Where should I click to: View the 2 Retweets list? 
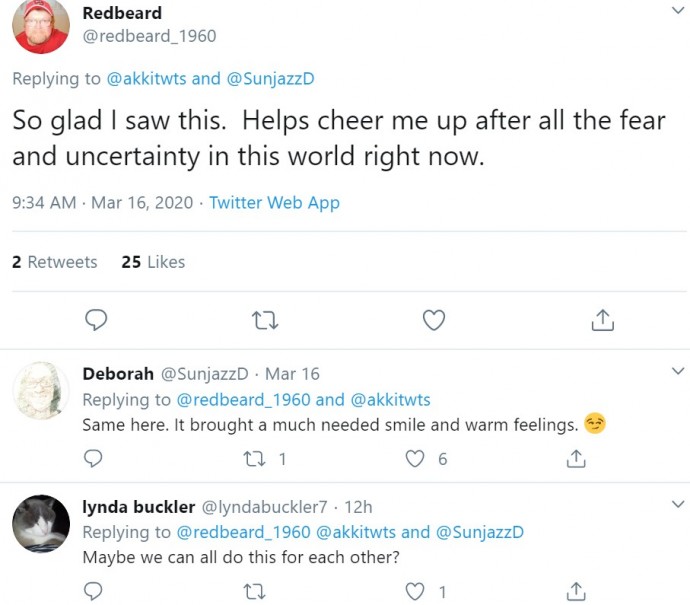55,262
